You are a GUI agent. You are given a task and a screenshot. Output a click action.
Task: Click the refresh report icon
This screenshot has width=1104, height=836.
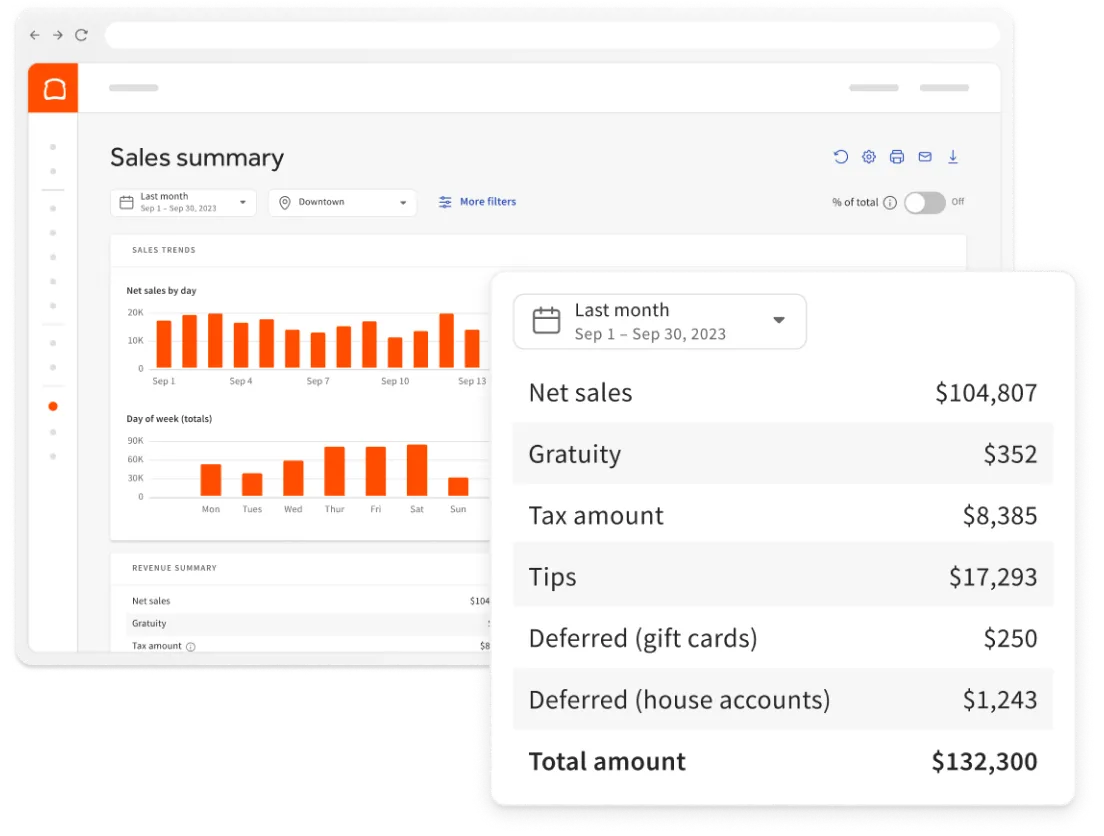click(x=841, y=157)
